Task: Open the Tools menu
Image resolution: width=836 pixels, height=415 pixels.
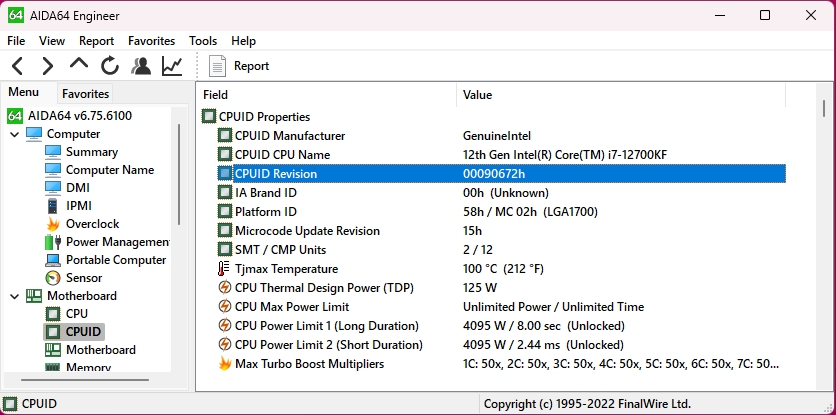Action: point(203,41)
